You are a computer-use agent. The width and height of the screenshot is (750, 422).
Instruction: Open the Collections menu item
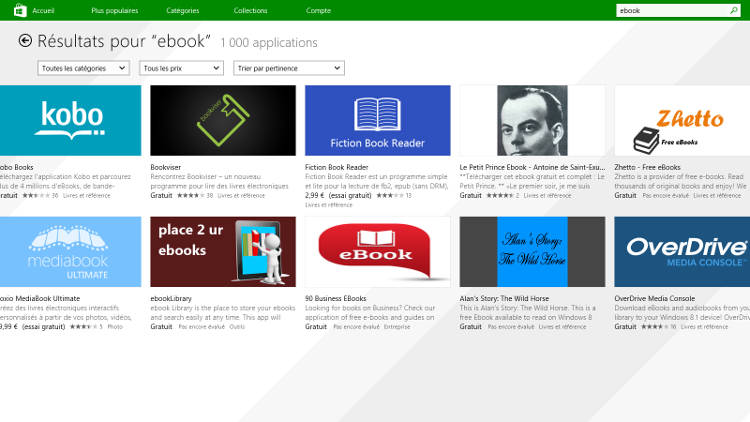(x=250, y=11)
